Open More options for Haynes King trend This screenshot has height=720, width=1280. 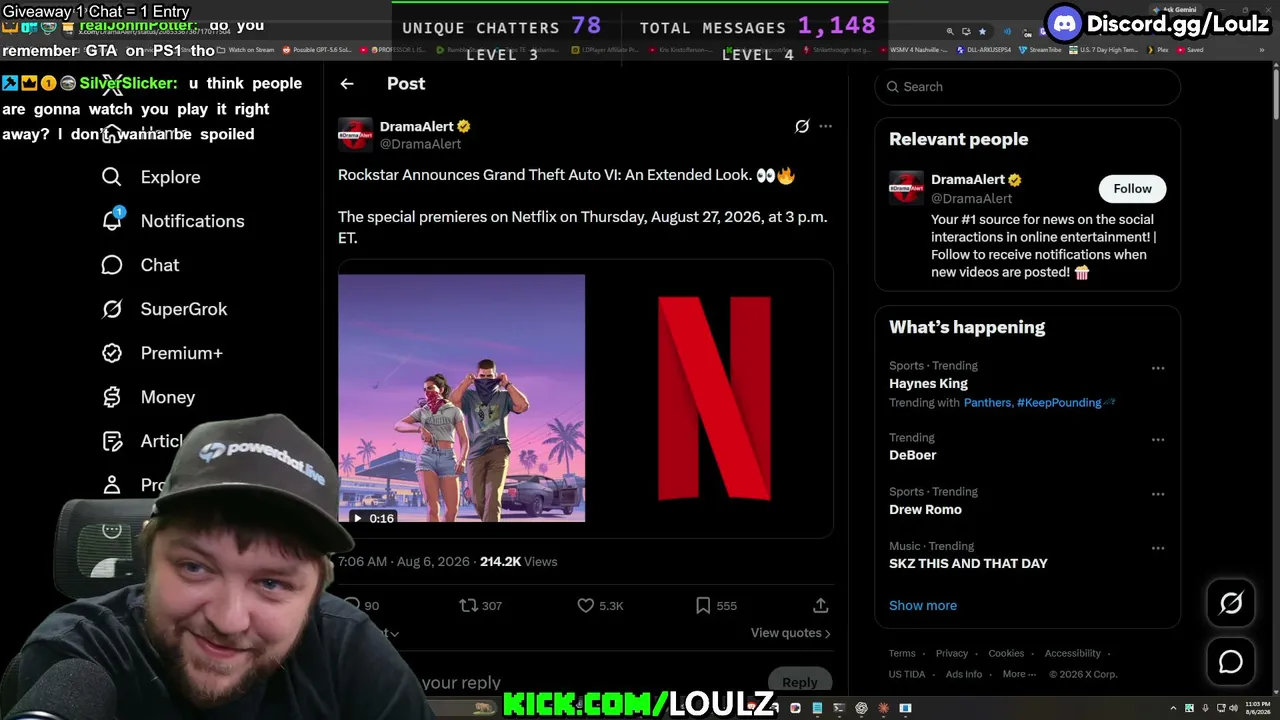point(1158,368)
